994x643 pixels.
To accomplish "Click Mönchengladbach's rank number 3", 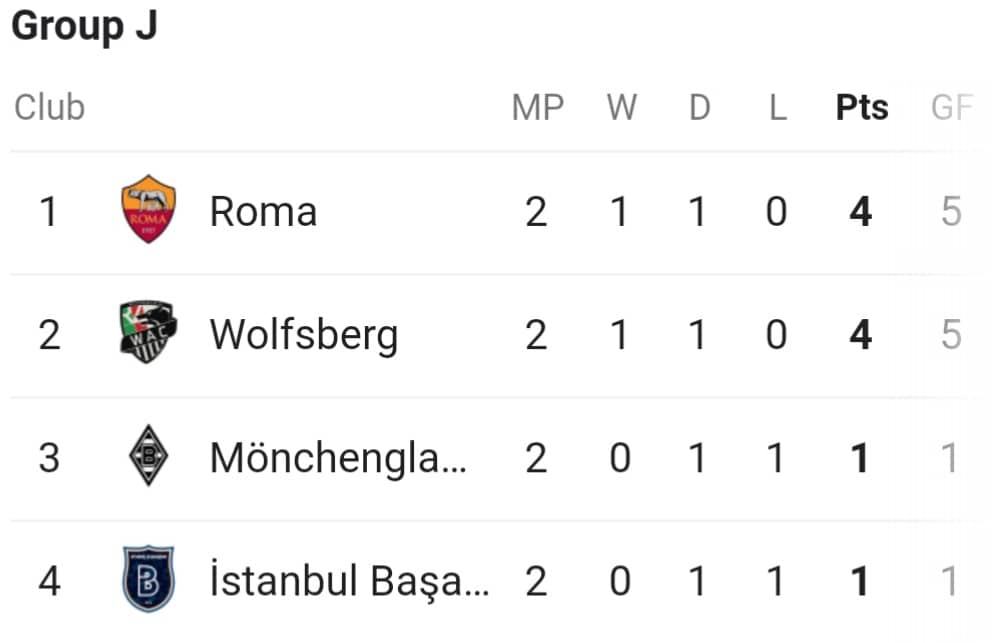I will (49, 458).
